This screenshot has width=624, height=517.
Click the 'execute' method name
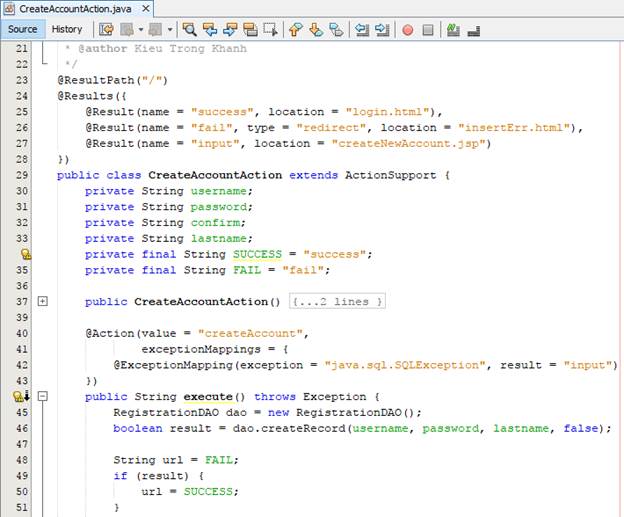coord(208,397)
